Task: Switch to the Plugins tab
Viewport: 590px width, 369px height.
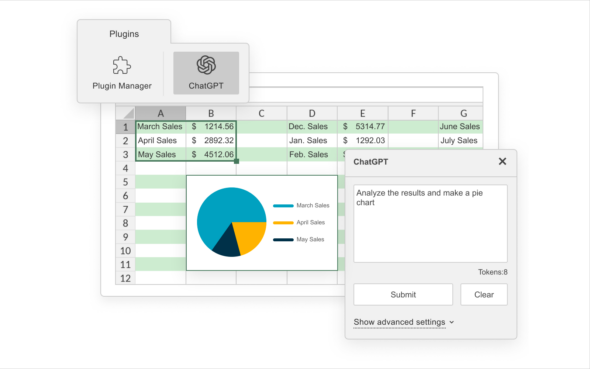Action: [124, 34]
